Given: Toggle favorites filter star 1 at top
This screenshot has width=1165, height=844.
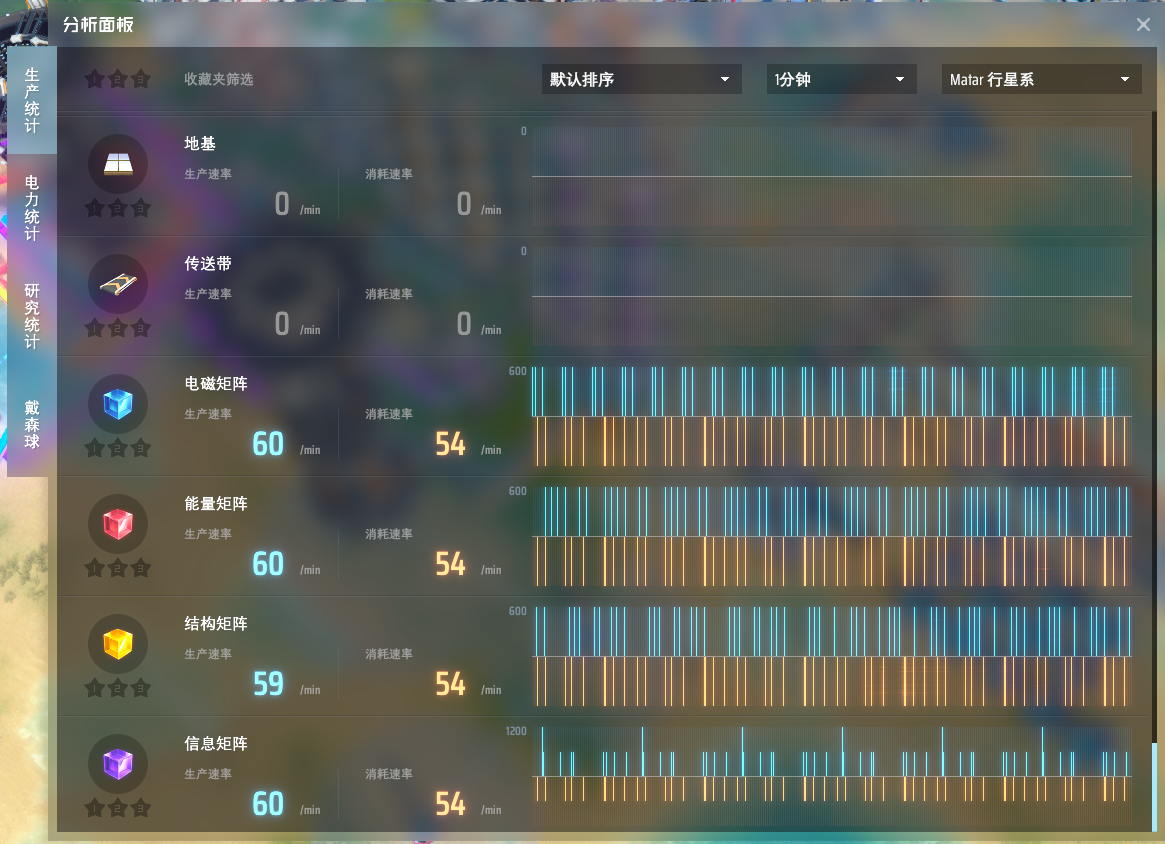Looking at the screenshot, I should pyautogui.click(x=95, y=79).
